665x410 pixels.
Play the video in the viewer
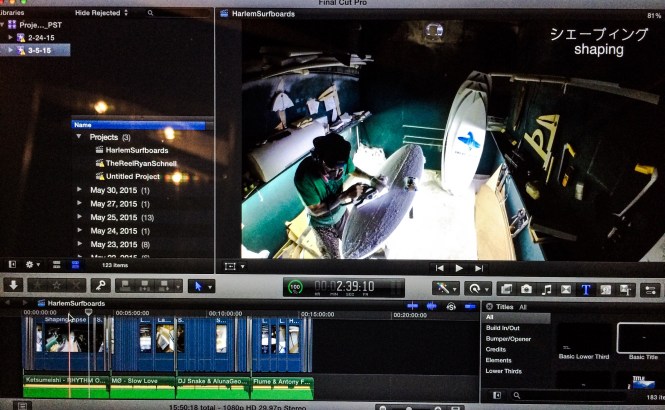(x=459, y=268)
